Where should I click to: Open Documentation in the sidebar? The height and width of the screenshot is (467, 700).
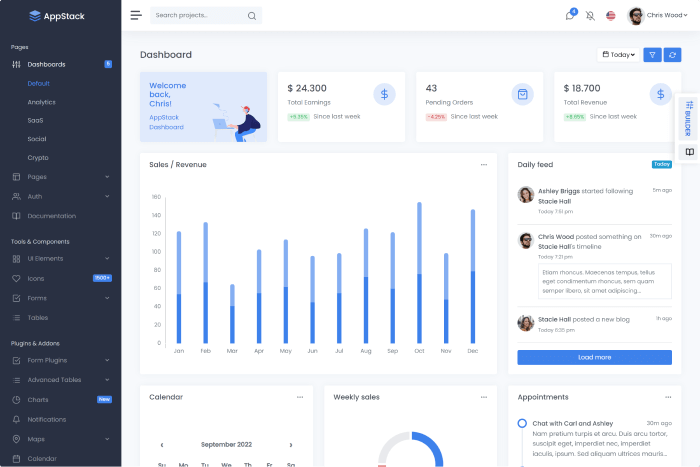[52, 216]
